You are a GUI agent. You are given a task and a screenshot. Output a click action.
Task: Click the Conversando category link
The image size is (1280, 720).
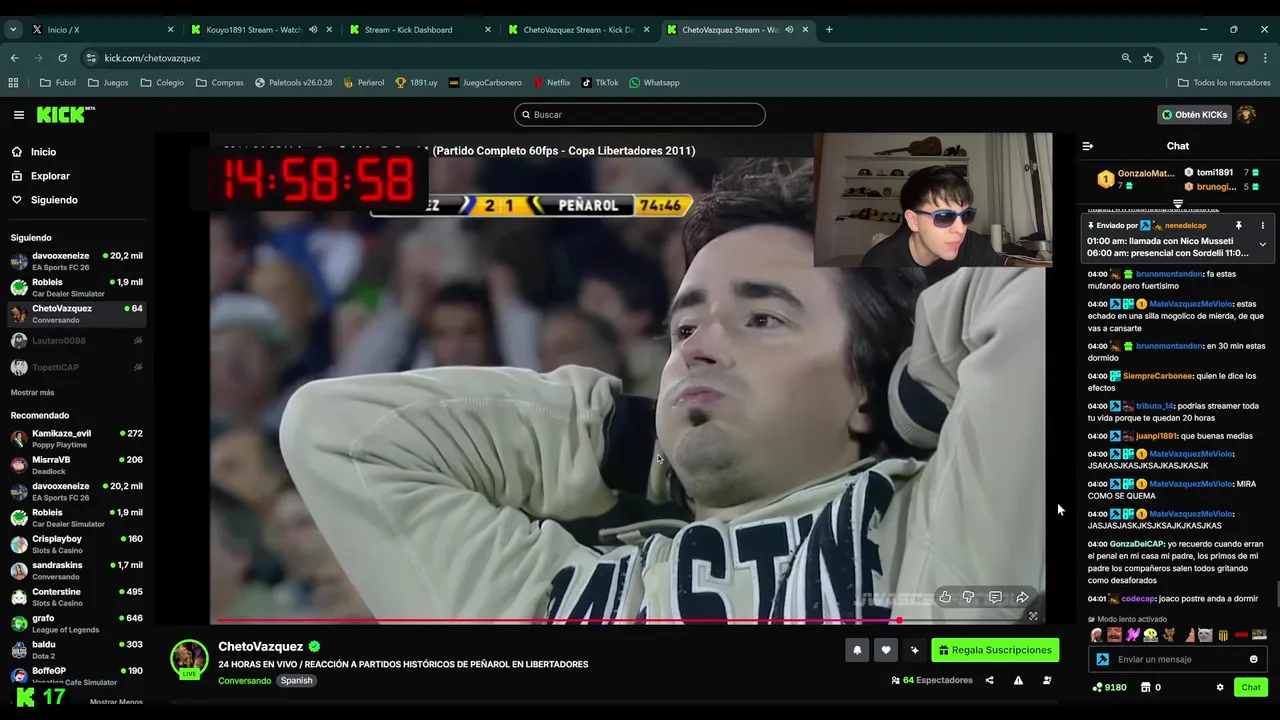coord(244,681)
